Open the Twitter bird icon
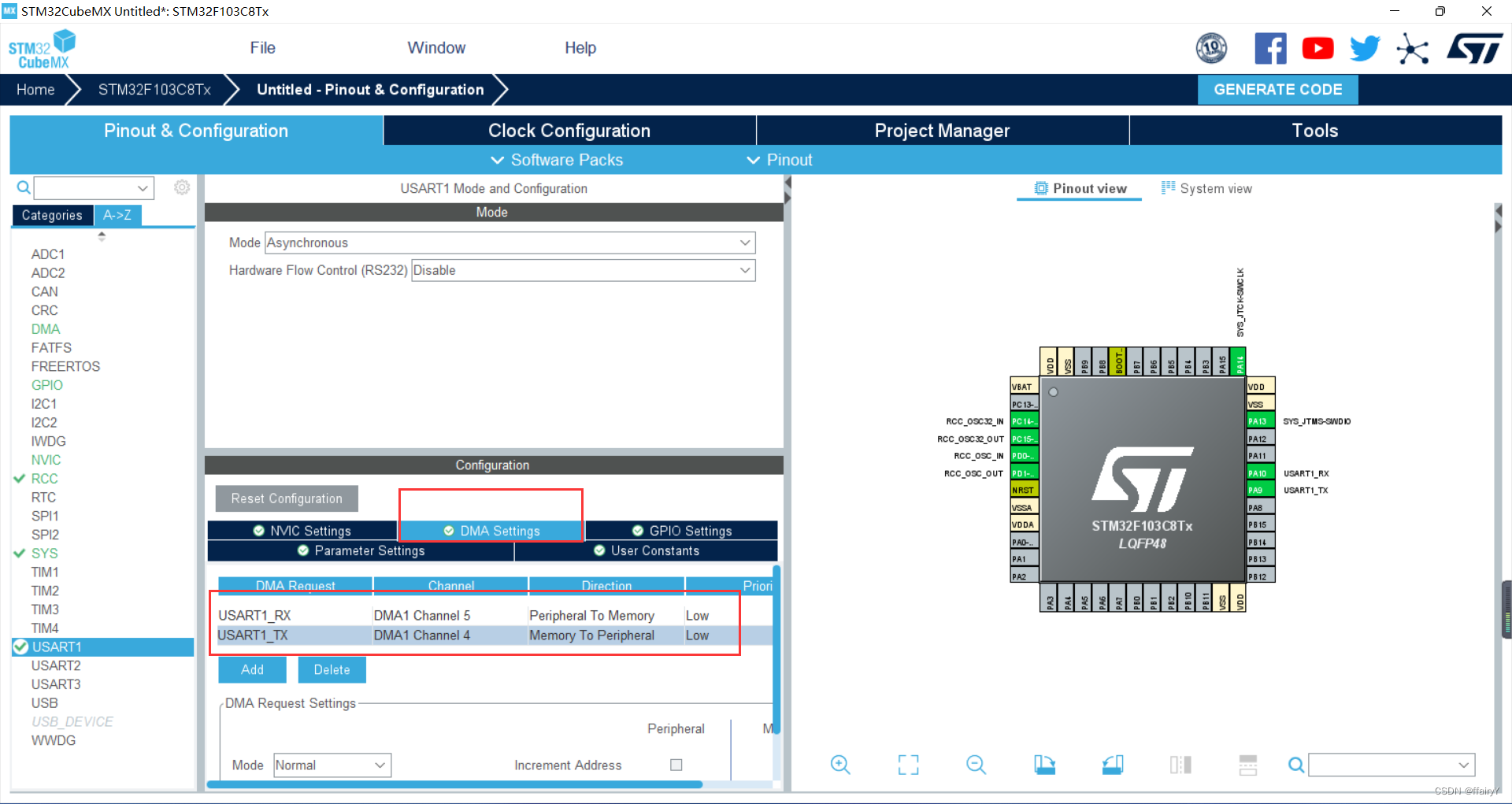 point(1365,49)
